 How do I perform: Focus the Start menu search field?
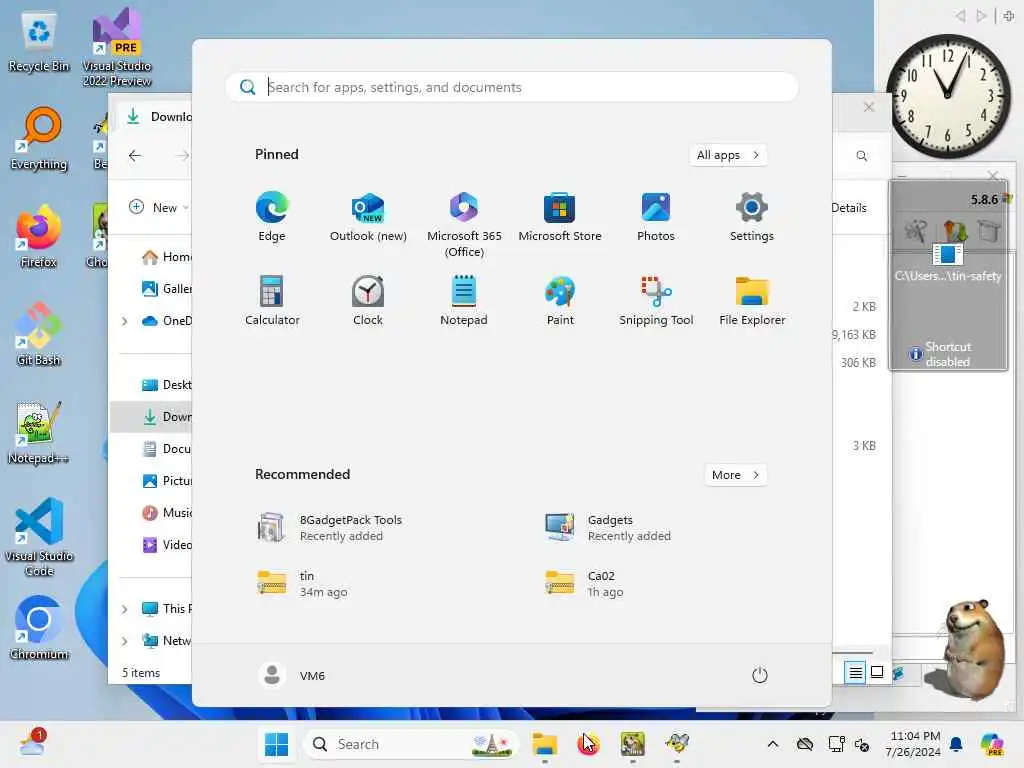(x=512, y=87)
